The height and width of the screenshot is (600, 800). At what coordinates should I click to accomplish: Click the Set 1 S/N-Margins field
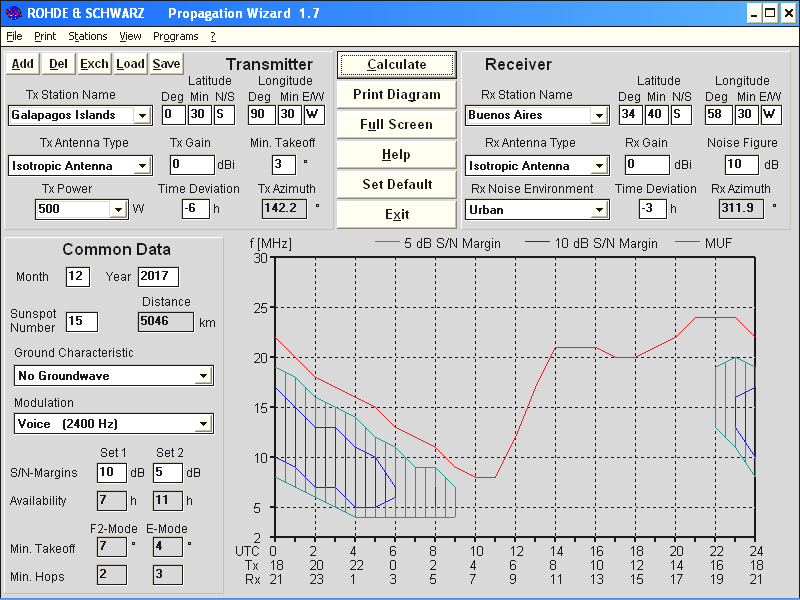pyautogui.click(x=111, y=472)
